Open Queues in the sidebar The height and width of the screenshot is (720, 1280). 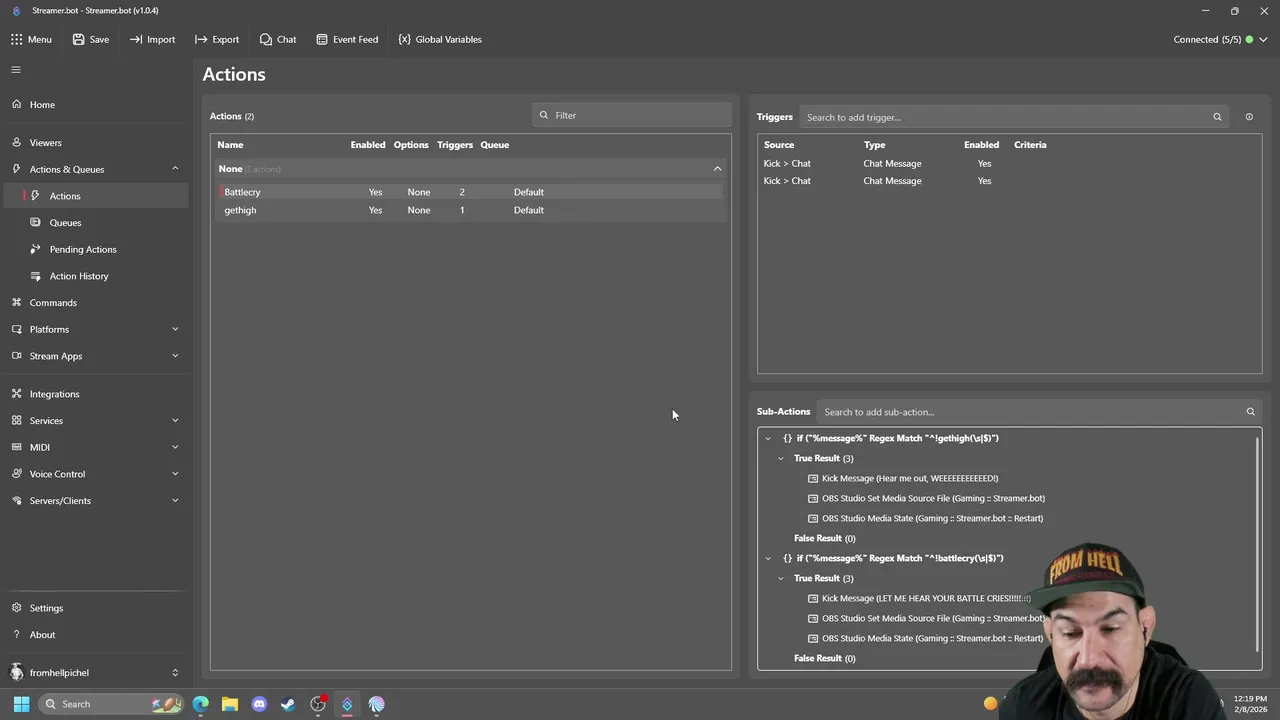(95, 222)
